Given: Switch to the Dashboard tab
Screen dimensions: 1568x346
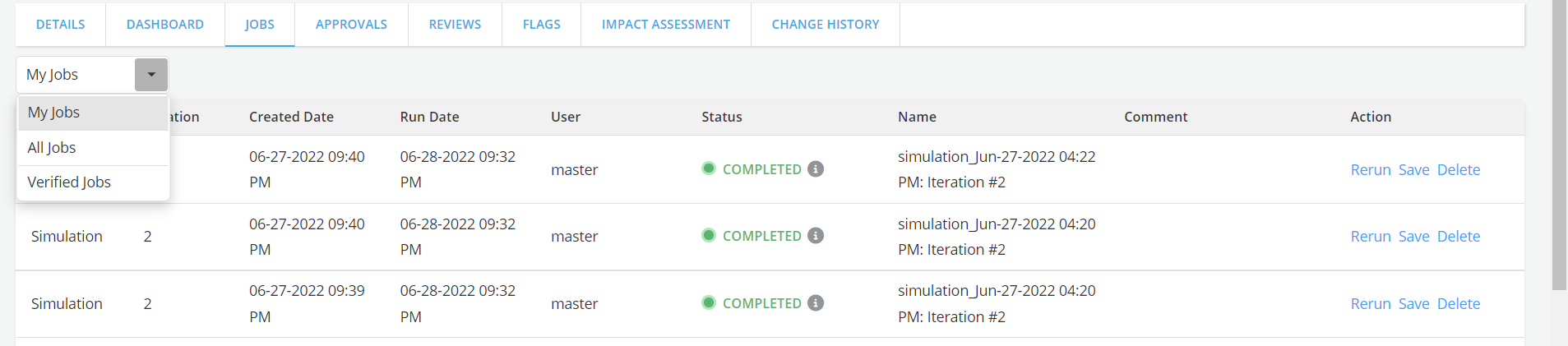Looking at the screenshot, I should coord(165,25).
